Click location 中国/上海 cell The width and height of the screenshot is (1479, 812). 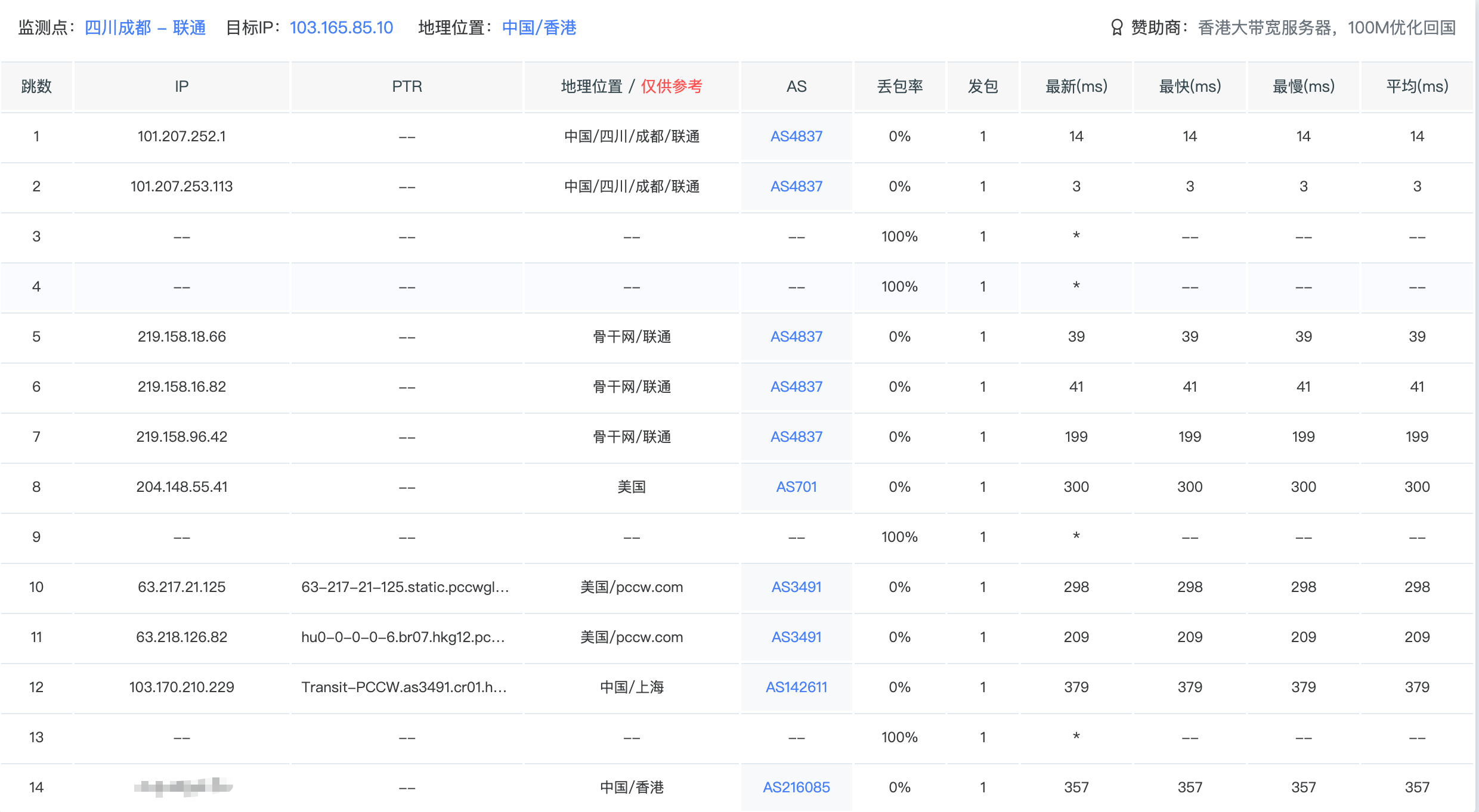coord(632,687)
